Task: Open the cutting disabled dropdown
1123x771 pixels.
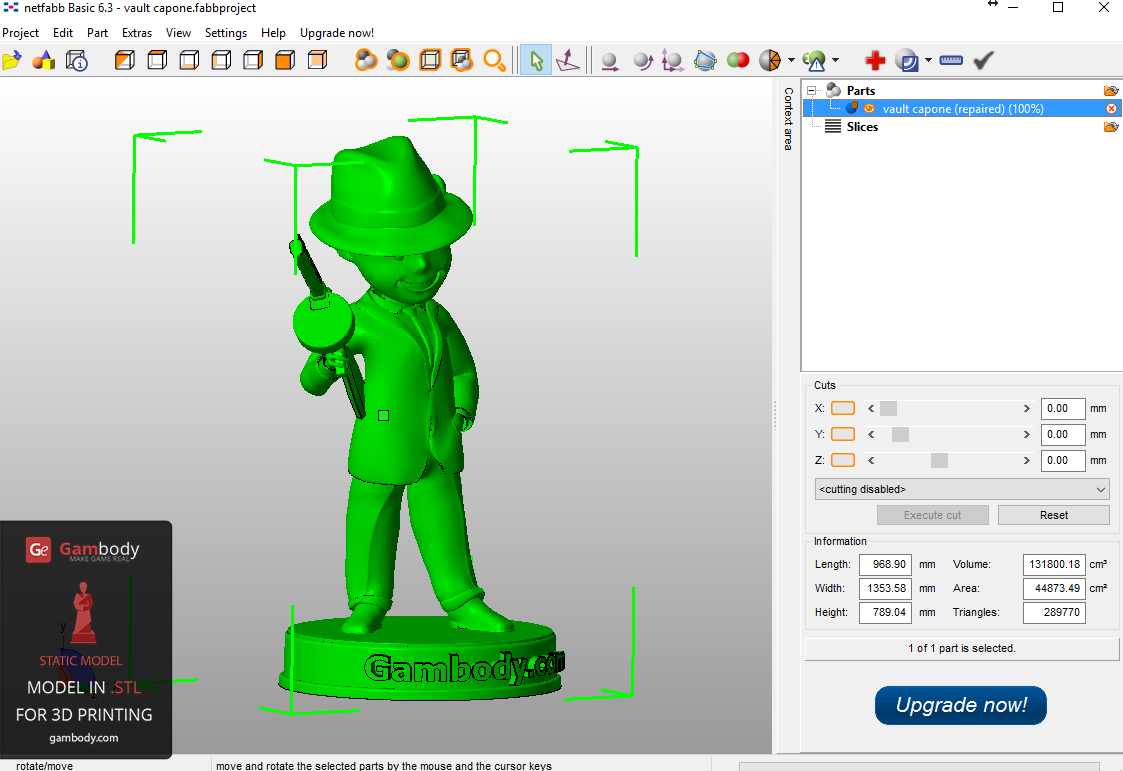Action: pyautogui.click(x=961, y=489)
